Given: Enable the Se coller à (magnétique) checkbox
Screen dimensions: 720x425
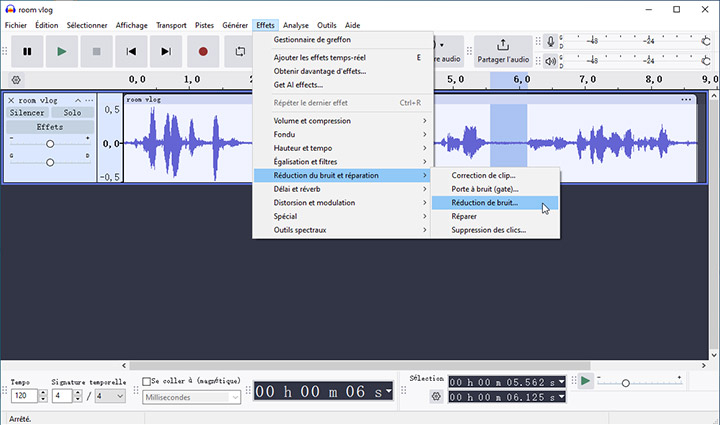Looking at the screenshot, I should click(x=148, y=382).
